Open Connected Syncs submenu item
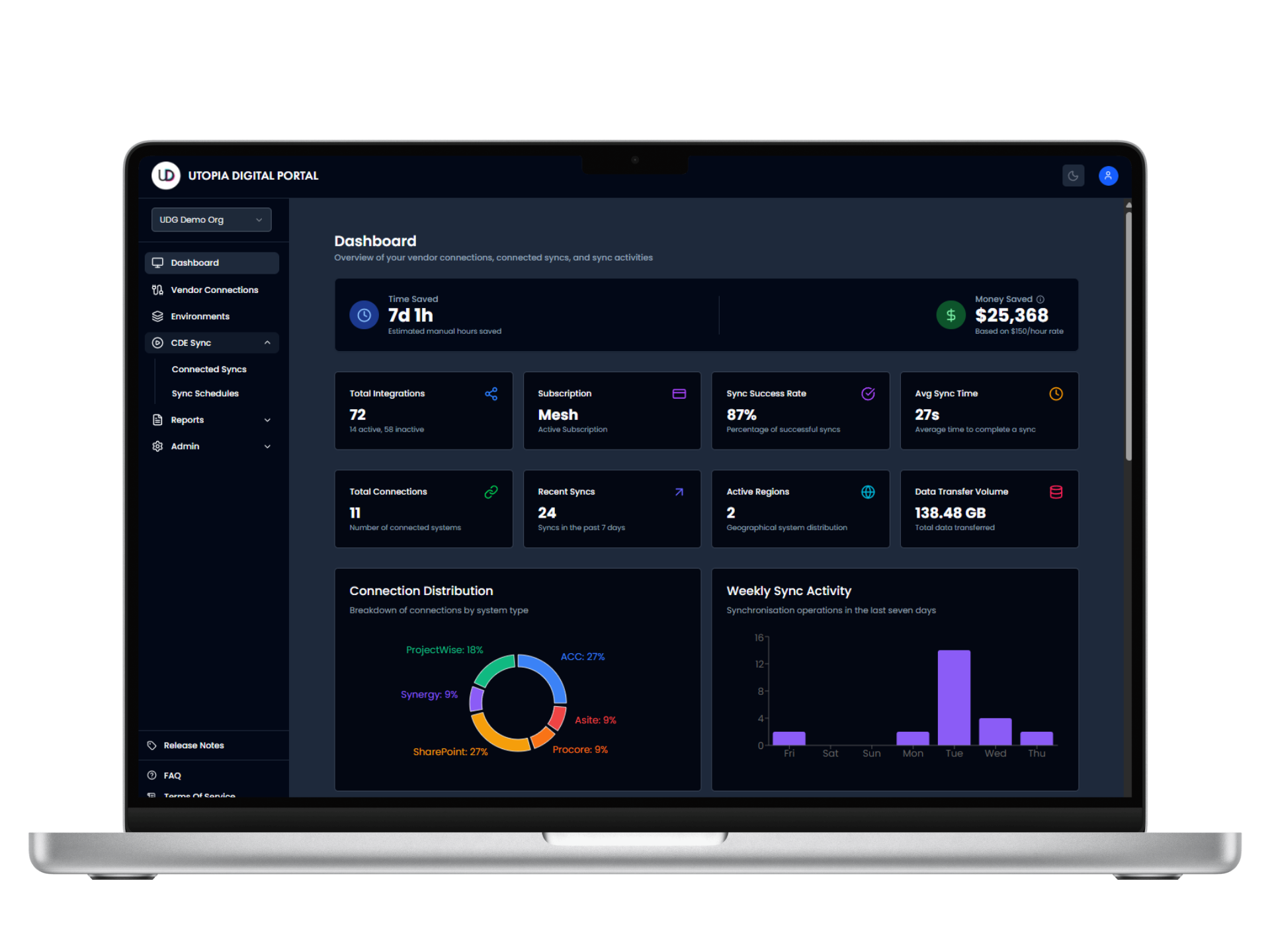 [x=209, y=369]
